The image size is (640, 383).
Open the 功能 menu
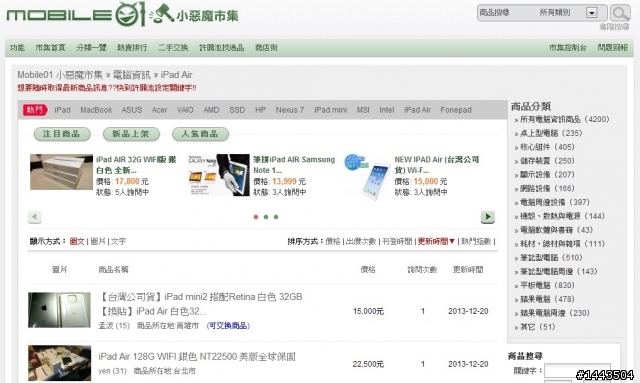tap(17, 48)
